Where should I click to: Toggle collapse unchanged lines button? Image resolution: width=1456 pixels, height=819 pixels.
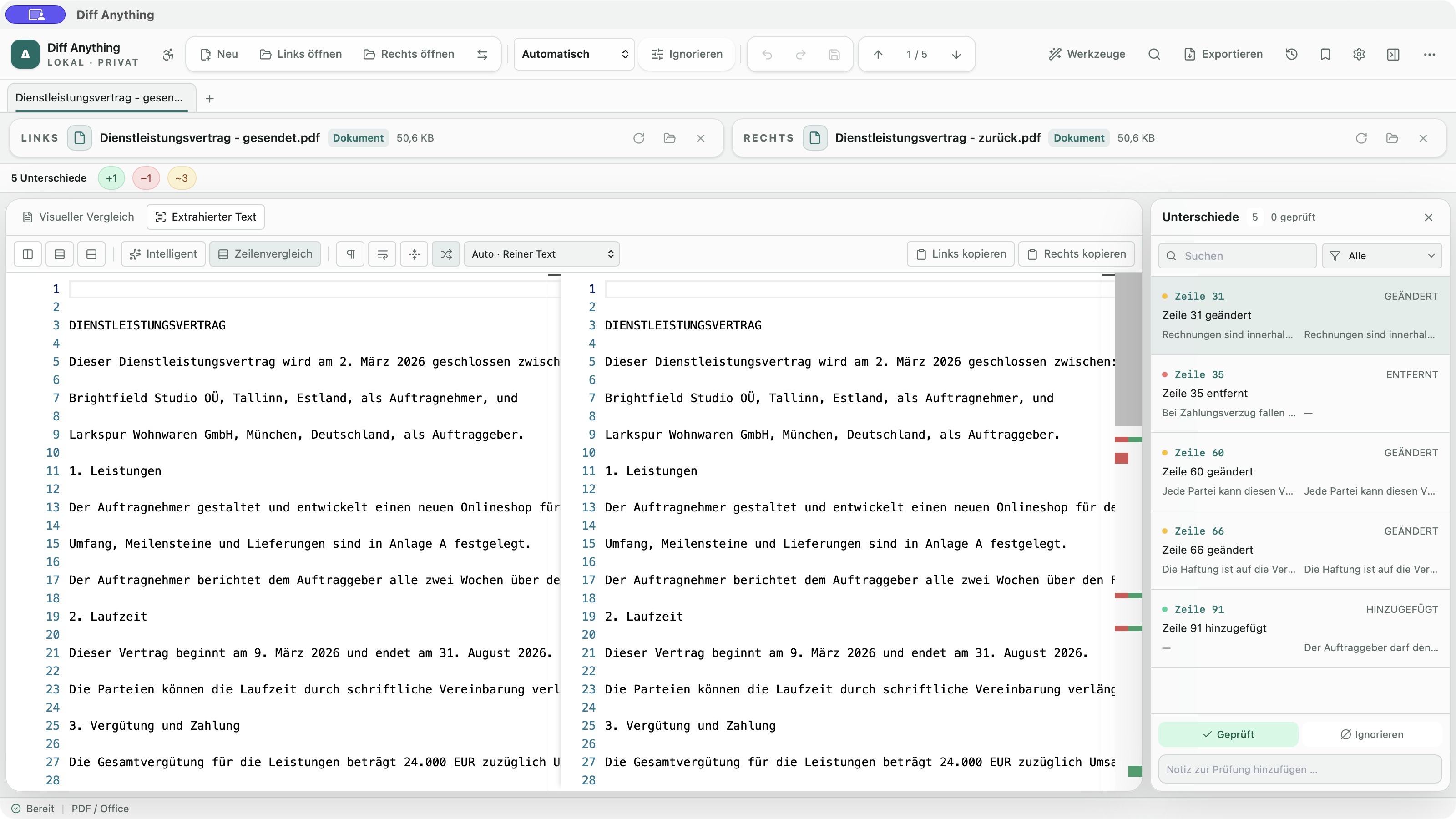pyautogui.click(x=415, y=254)
